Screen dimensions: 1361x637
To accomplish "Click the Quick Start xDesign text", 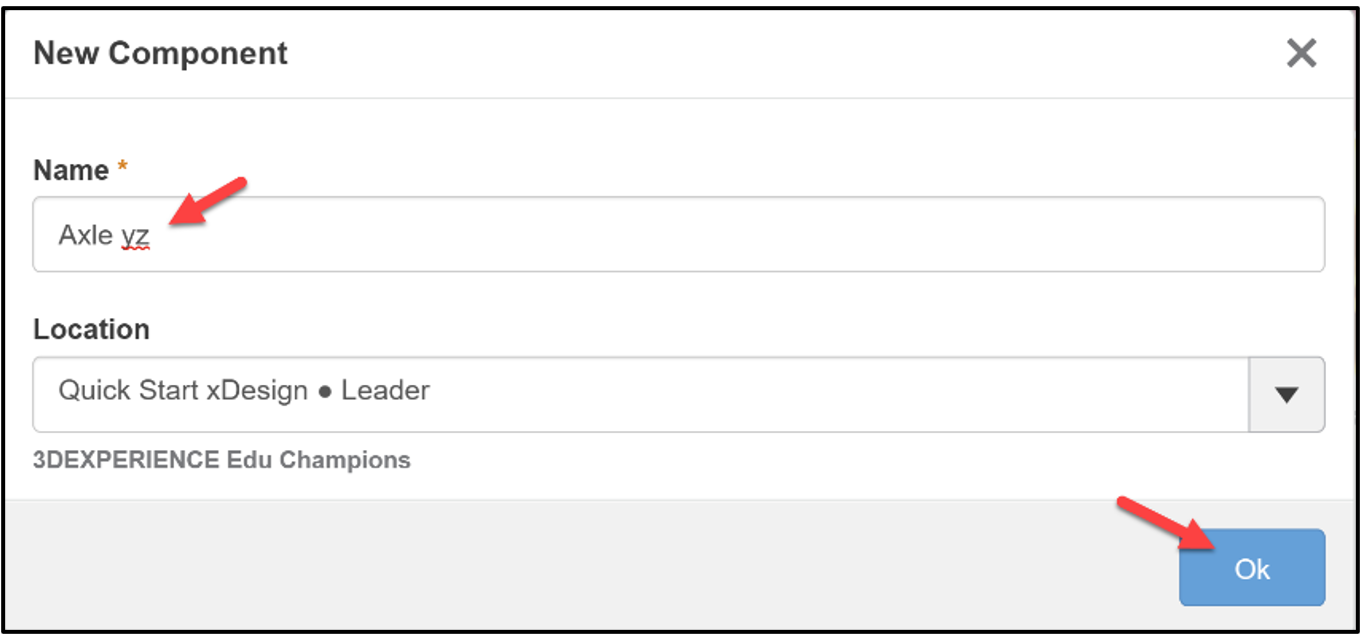I will pyautogui.click(x=182, y=390).
